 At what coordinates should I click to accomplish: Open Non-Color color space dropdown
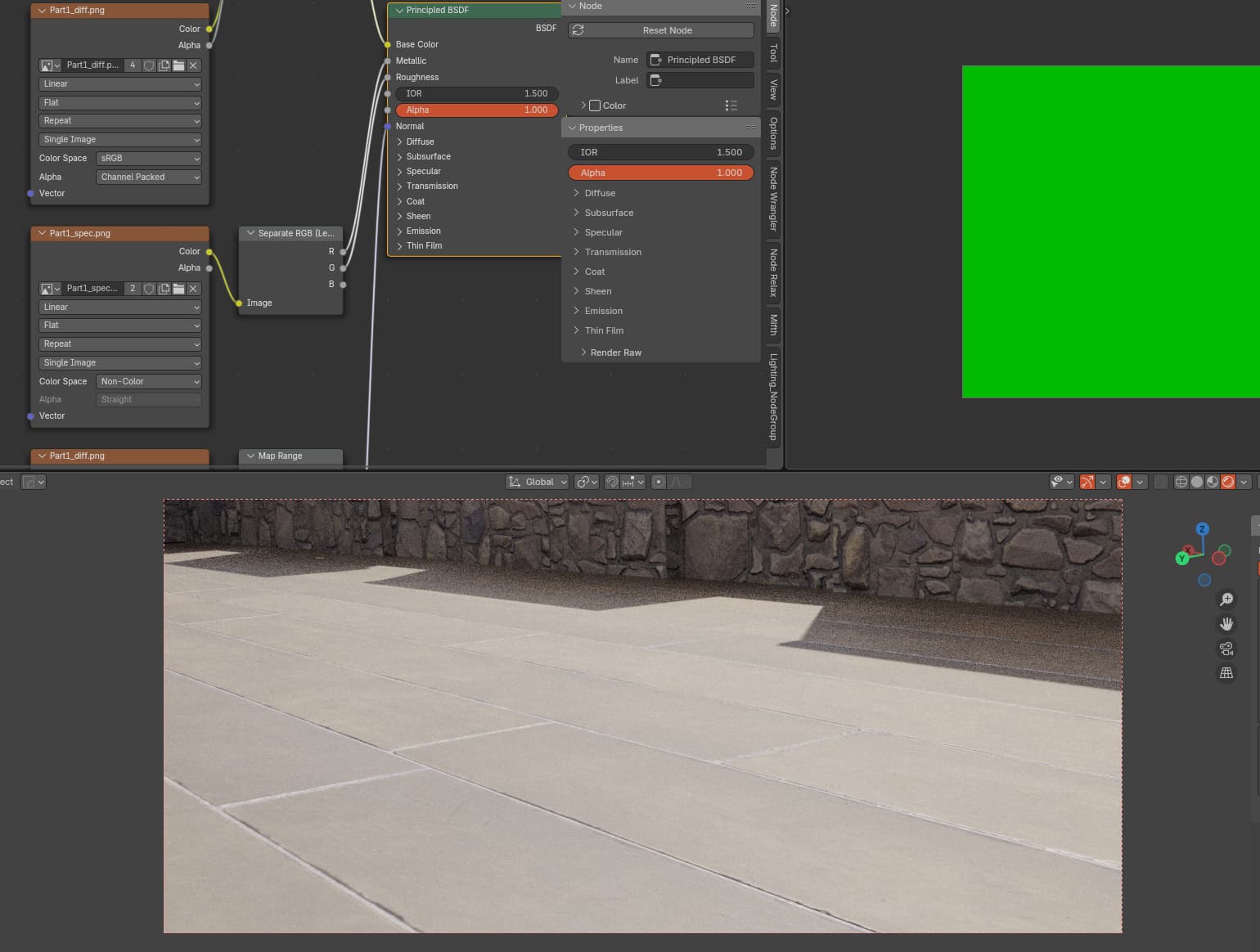148,382
